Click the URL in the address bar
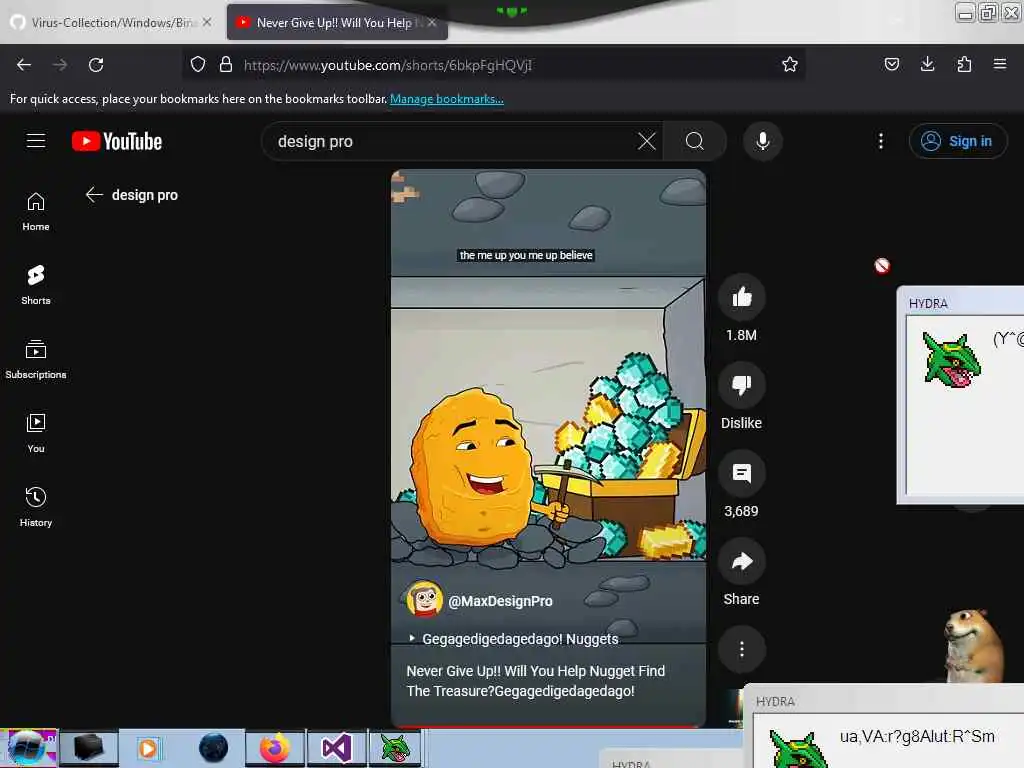 388,65
